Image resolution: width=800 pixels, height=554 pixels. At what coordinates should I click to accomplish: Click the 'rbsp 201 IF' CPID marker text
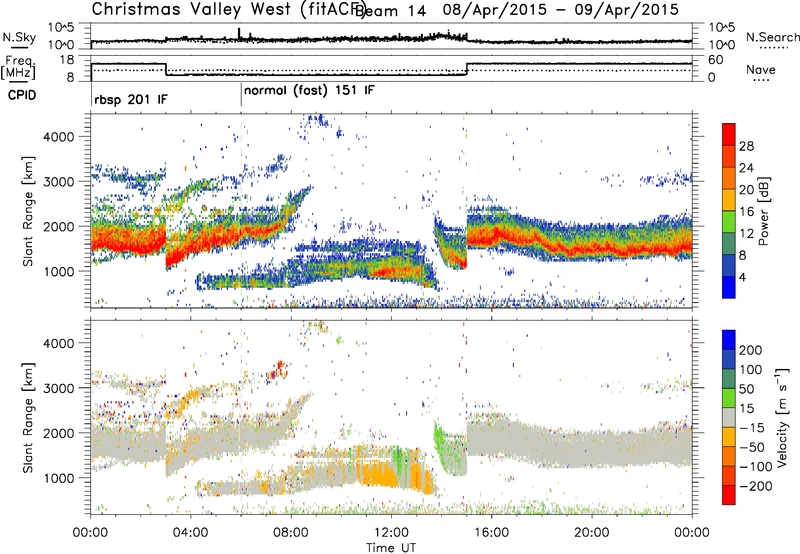[x=131, y=99]
